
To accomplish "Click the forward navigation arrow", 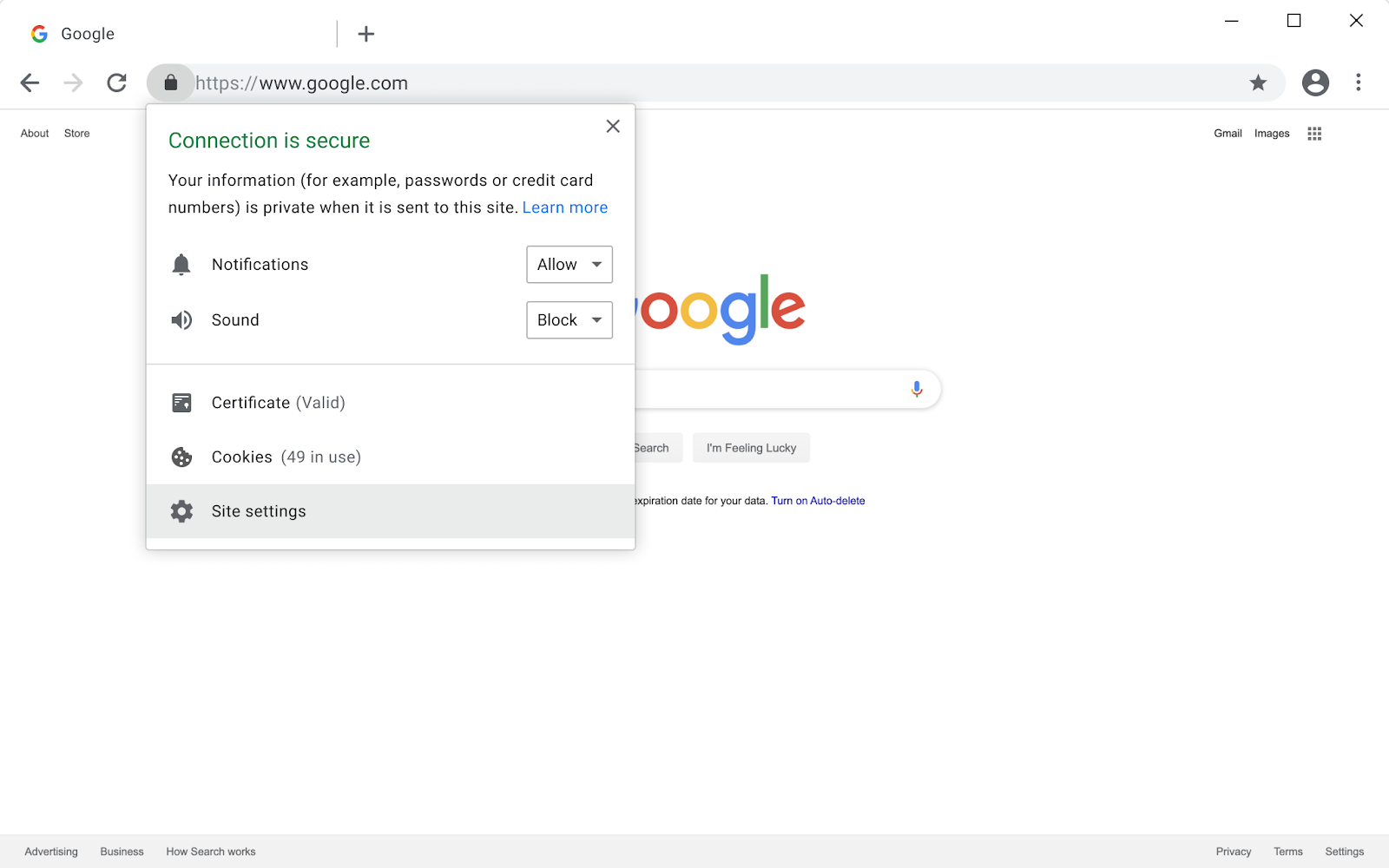I will tap(74, 82).
